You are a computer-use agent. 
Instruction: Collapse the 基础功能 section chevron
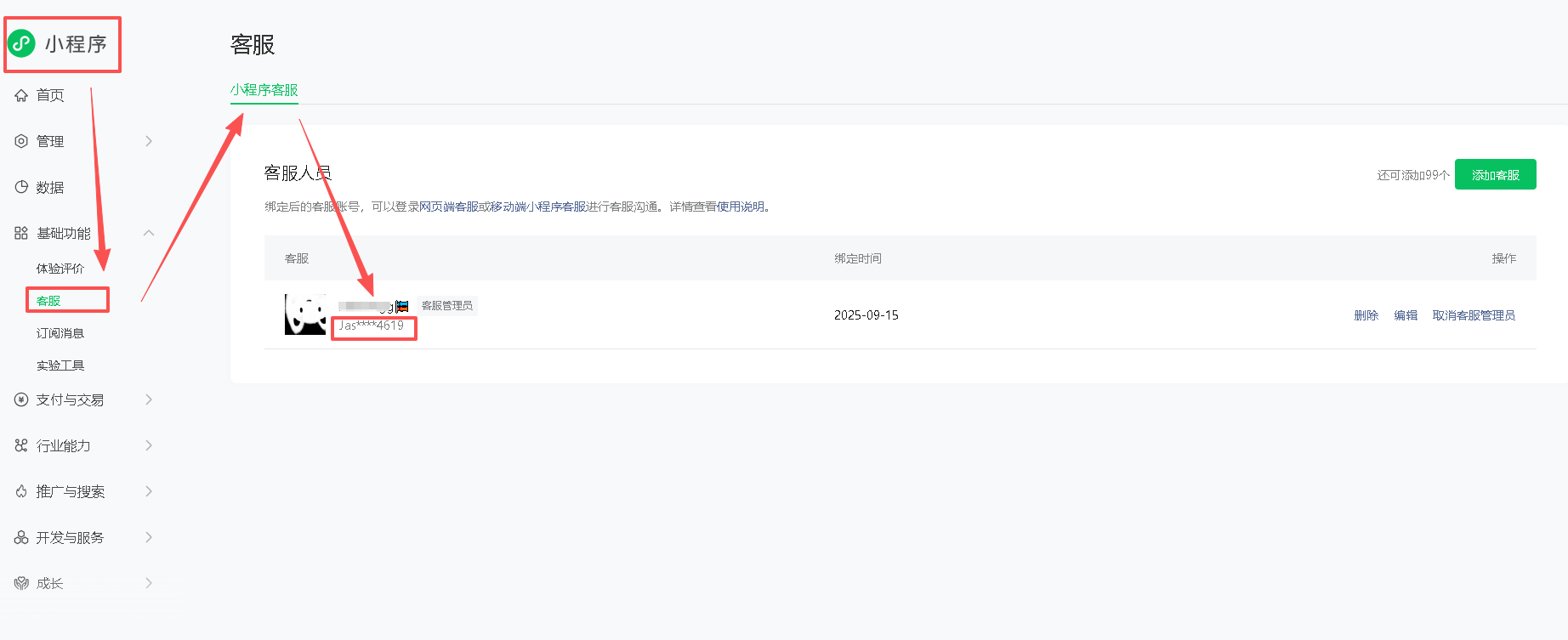tap(149, 233)
